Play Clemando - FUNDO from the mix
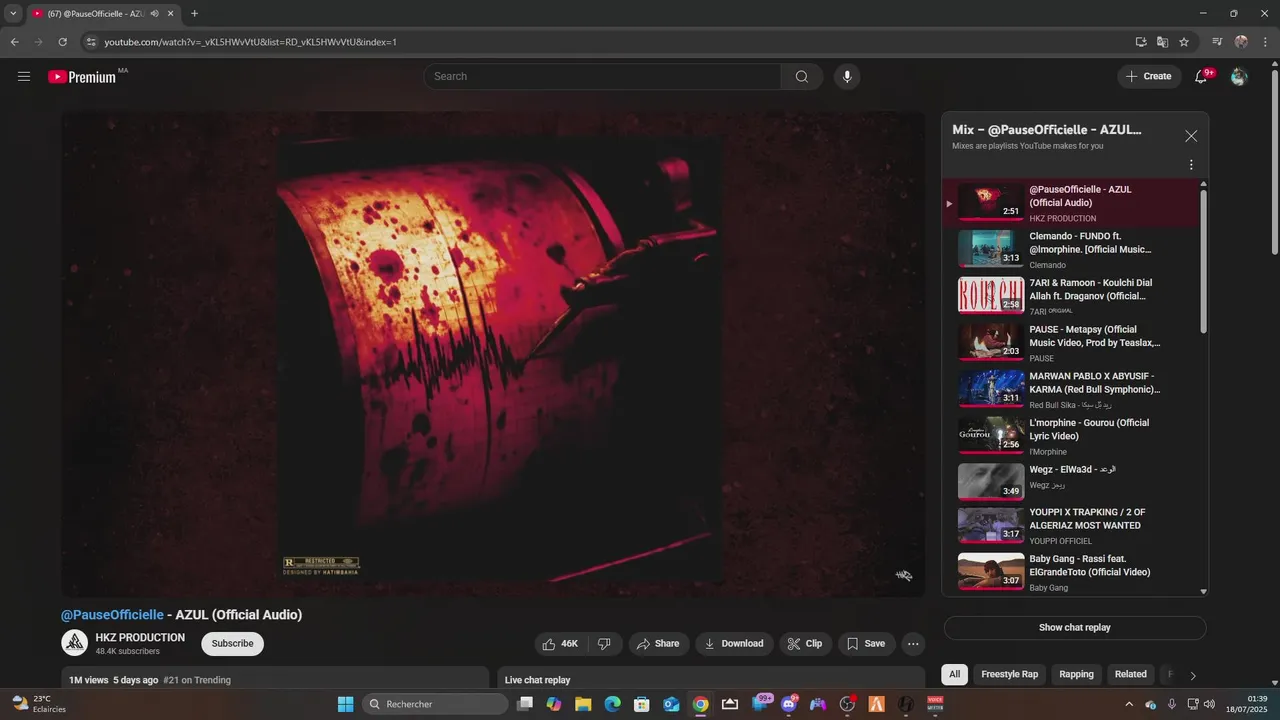Viewport: 1280px width, 720px height. pyautogui.click(x=1070, y=250)
